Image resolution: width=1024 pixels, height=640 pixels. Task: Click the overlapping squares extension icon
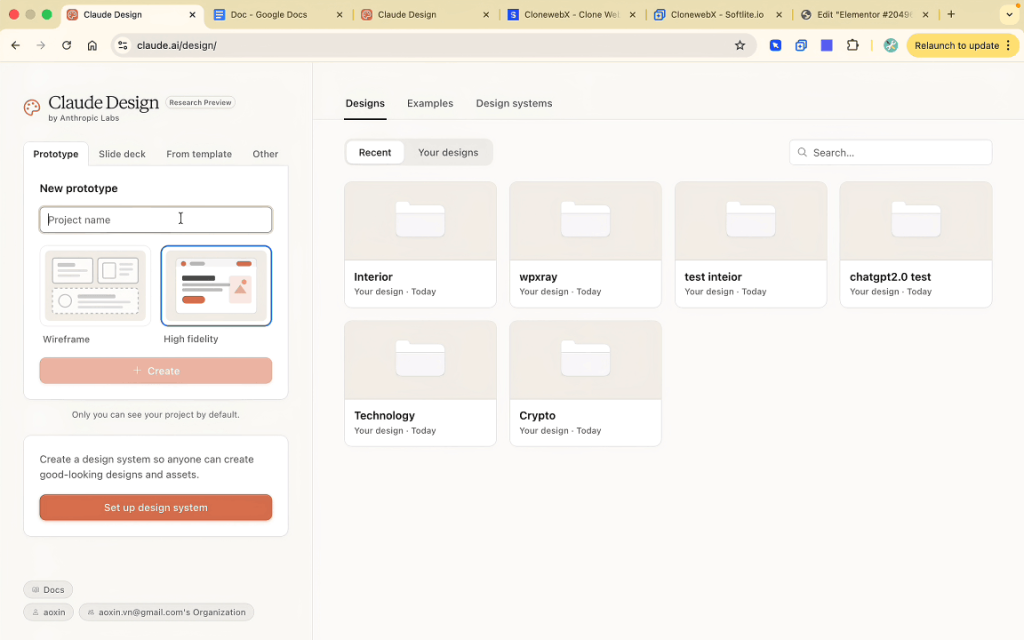click(x=801, y=45)
